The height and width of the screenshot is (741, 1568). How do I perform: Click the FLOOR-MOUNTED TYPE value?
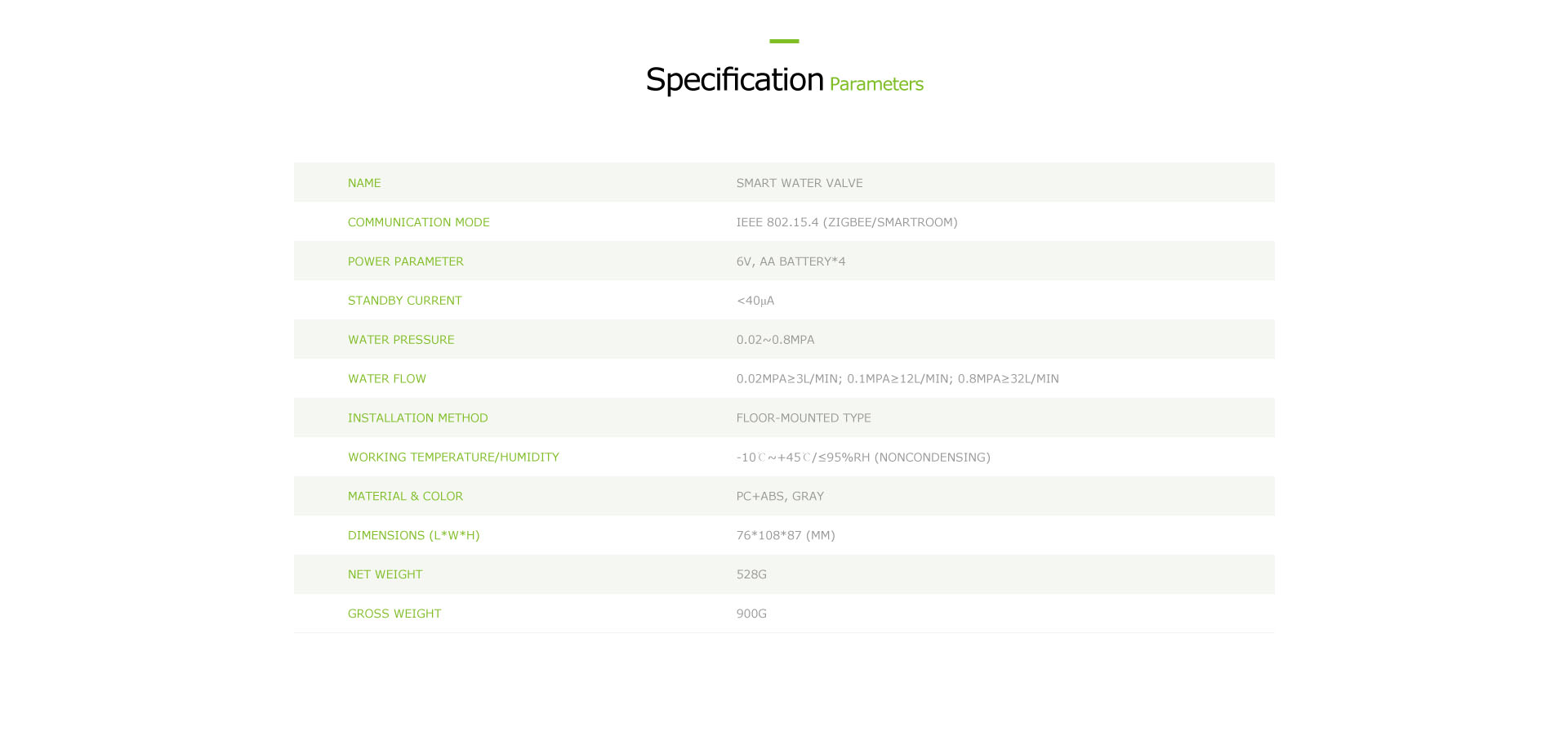click(804, 418)
